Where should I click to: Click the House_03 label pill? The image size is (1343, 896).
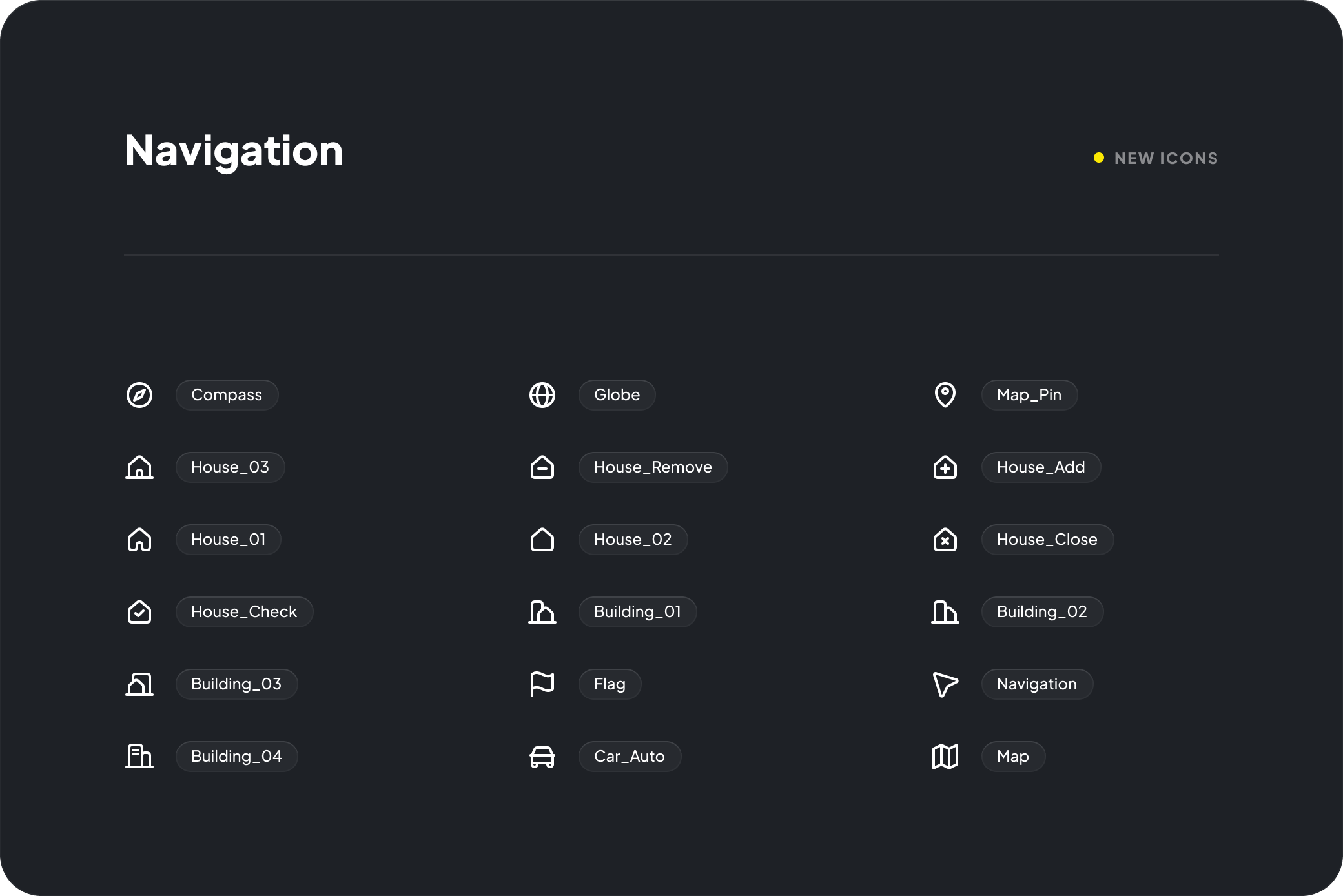pos(230,467)
